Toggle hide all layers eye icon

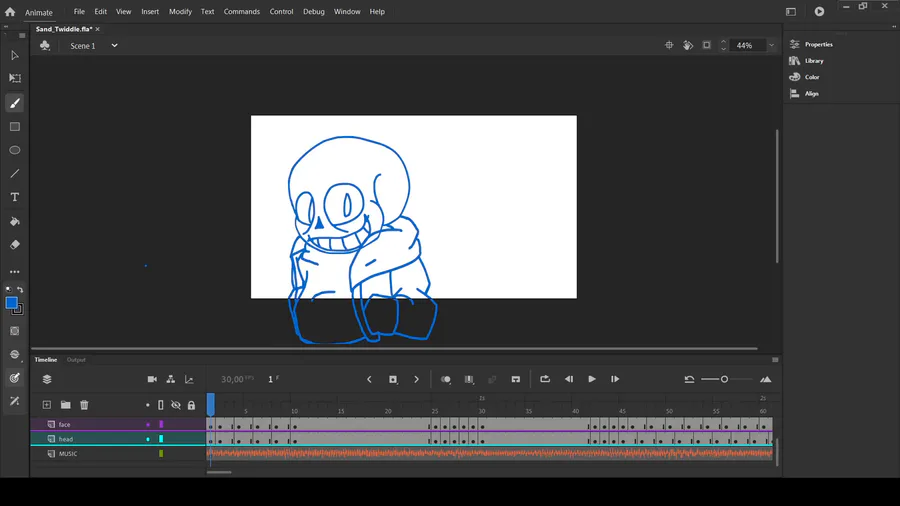point(176,405)
